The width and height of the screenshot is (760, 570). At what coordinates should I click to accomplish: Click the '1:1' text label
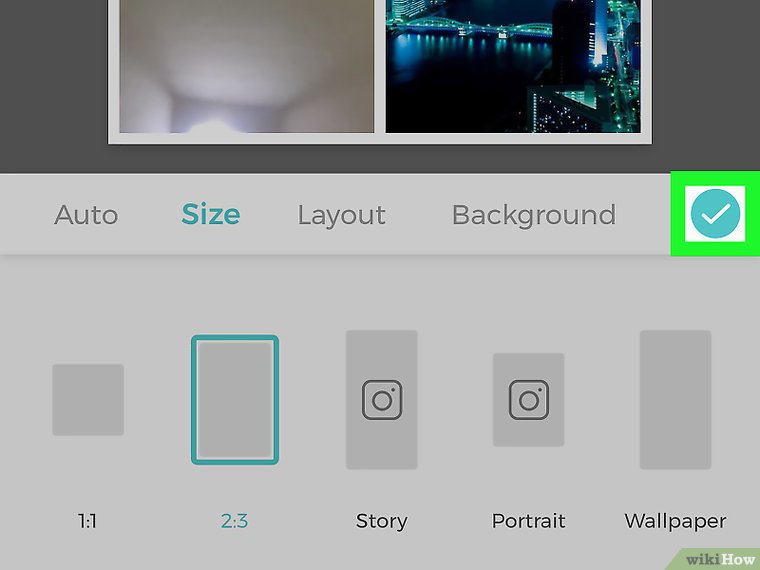coord(88,521)
